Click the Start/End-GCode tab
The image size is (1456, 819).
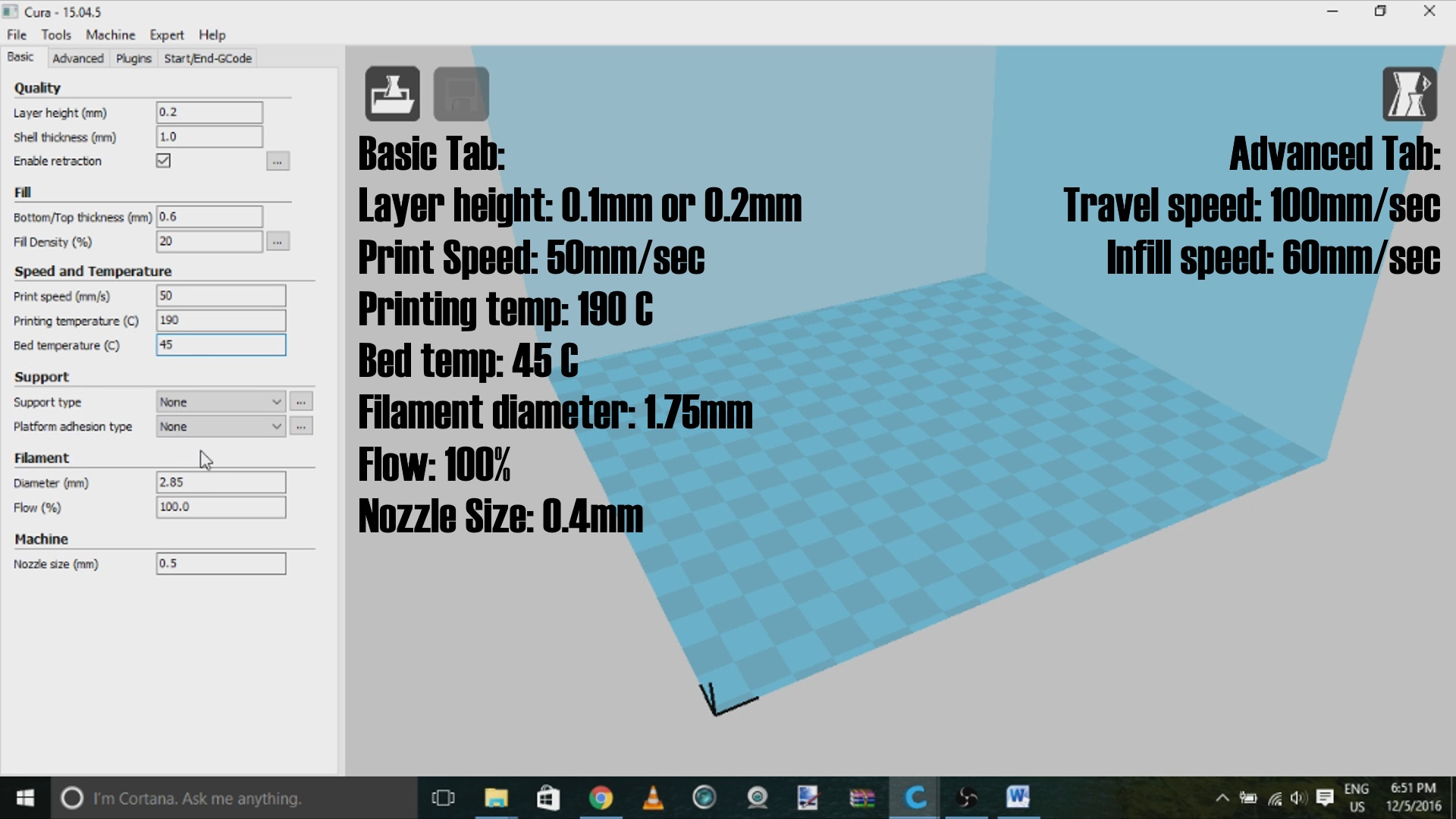(208, 58)
